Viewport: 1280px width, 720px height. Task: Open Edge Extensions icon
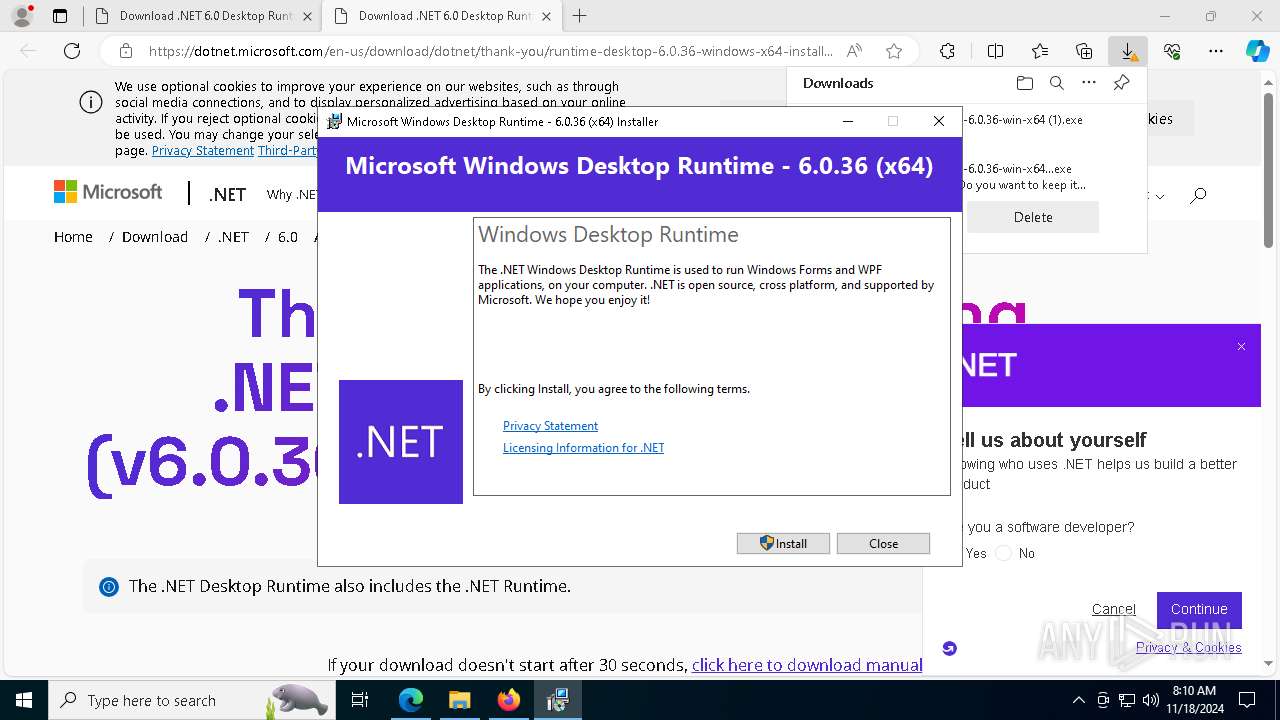(947, 51)
